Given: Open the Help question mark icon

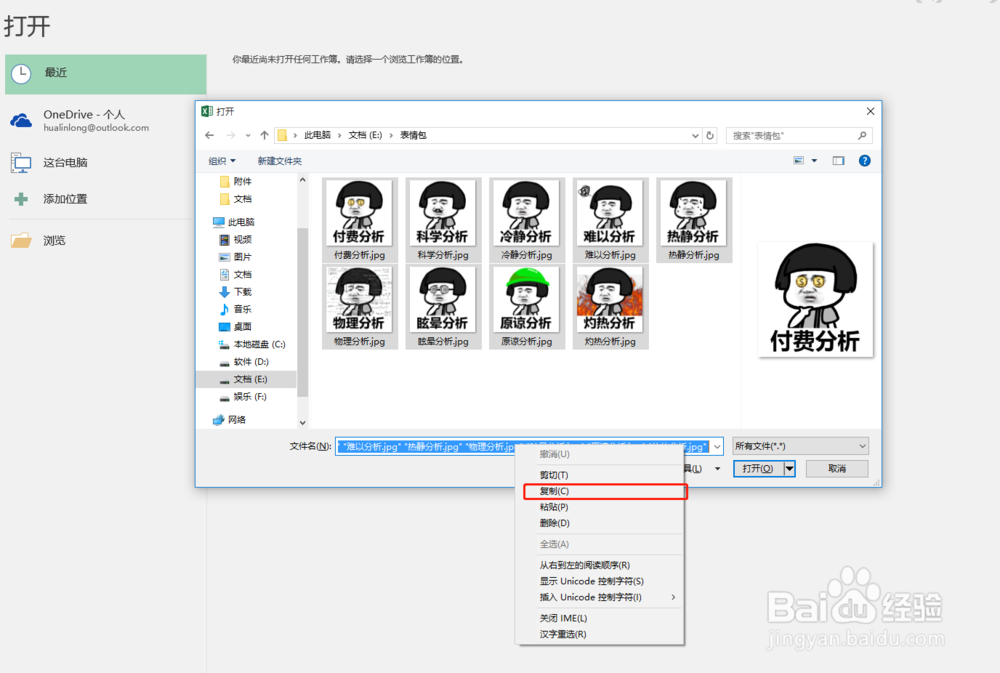Looking at the screenshot, I should coord(864,161).
